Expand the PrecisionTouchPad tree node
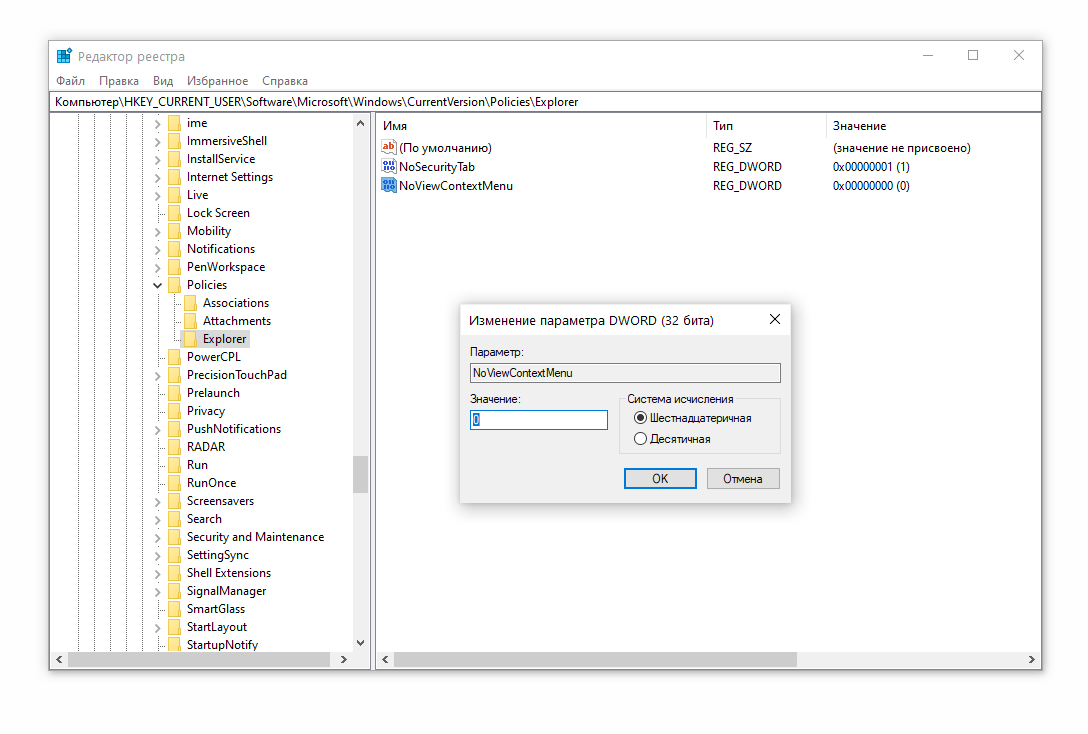1088x734 pixels. pos(158,375)
